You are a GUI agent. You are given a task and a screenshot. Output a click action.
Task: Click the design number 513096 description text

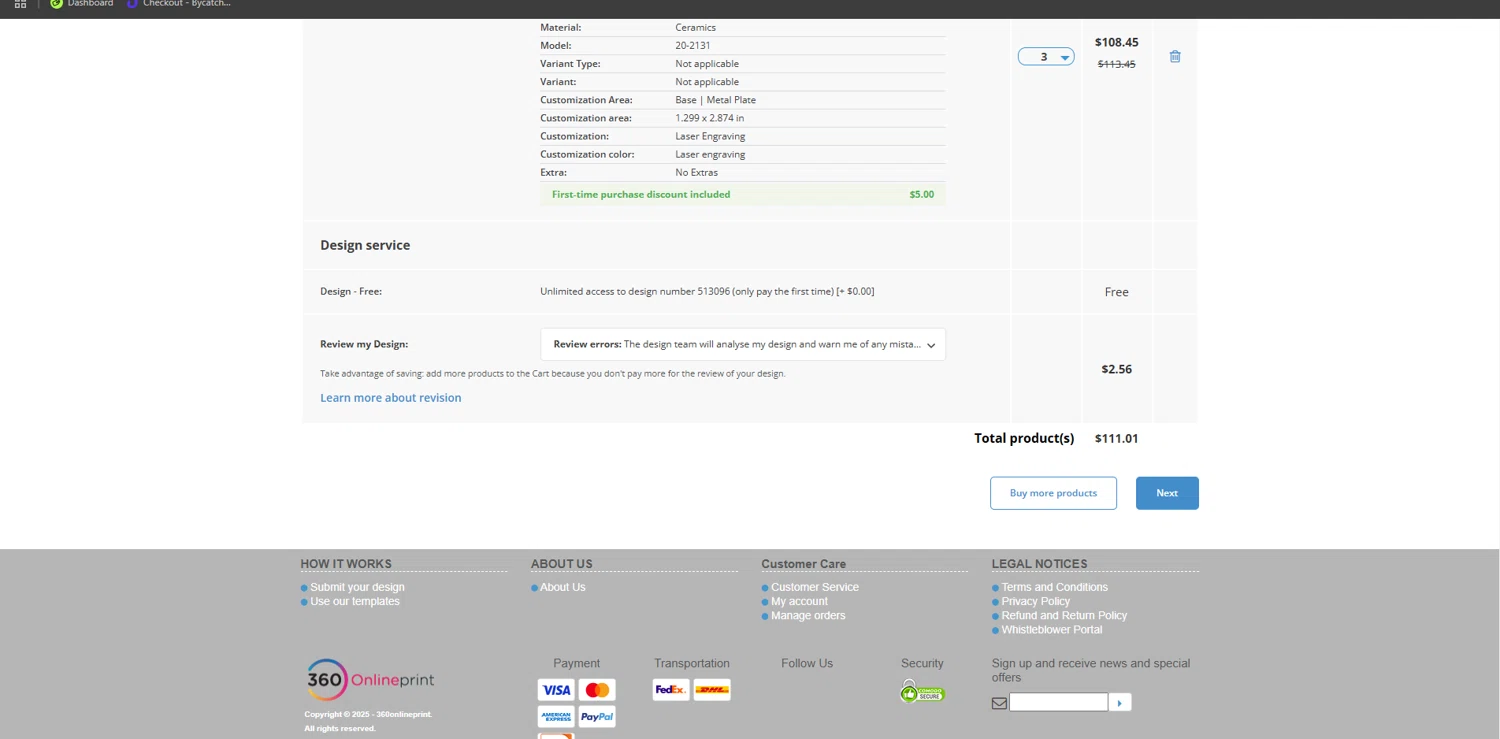pyautogui.click(x=707, y=292)
